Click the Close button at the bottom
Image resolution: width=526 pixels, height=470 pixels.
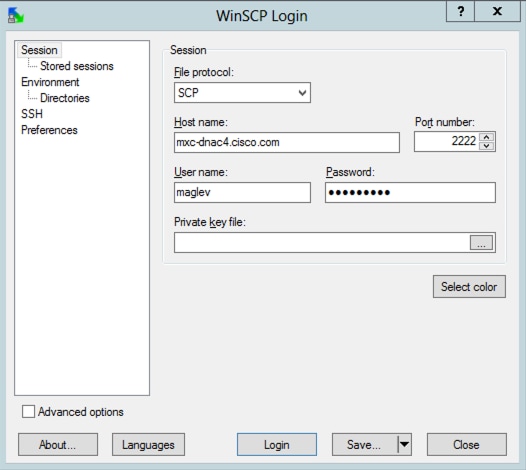pos(467,445)
